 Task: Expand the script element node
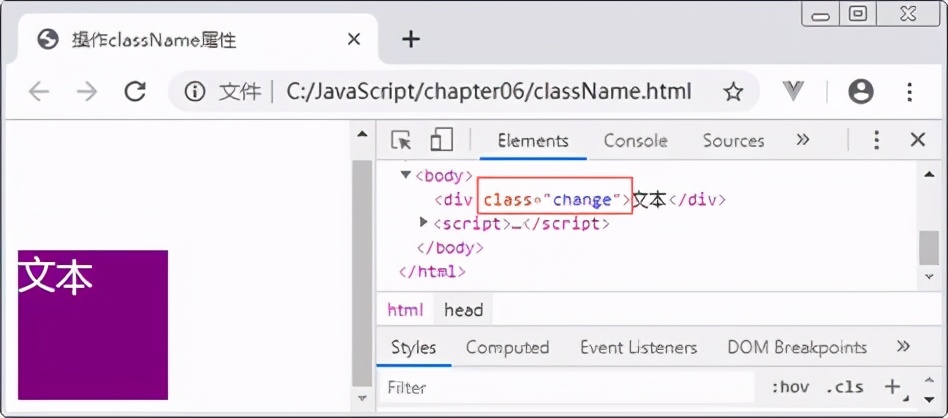pyautogui.click(x=424, y=223)
